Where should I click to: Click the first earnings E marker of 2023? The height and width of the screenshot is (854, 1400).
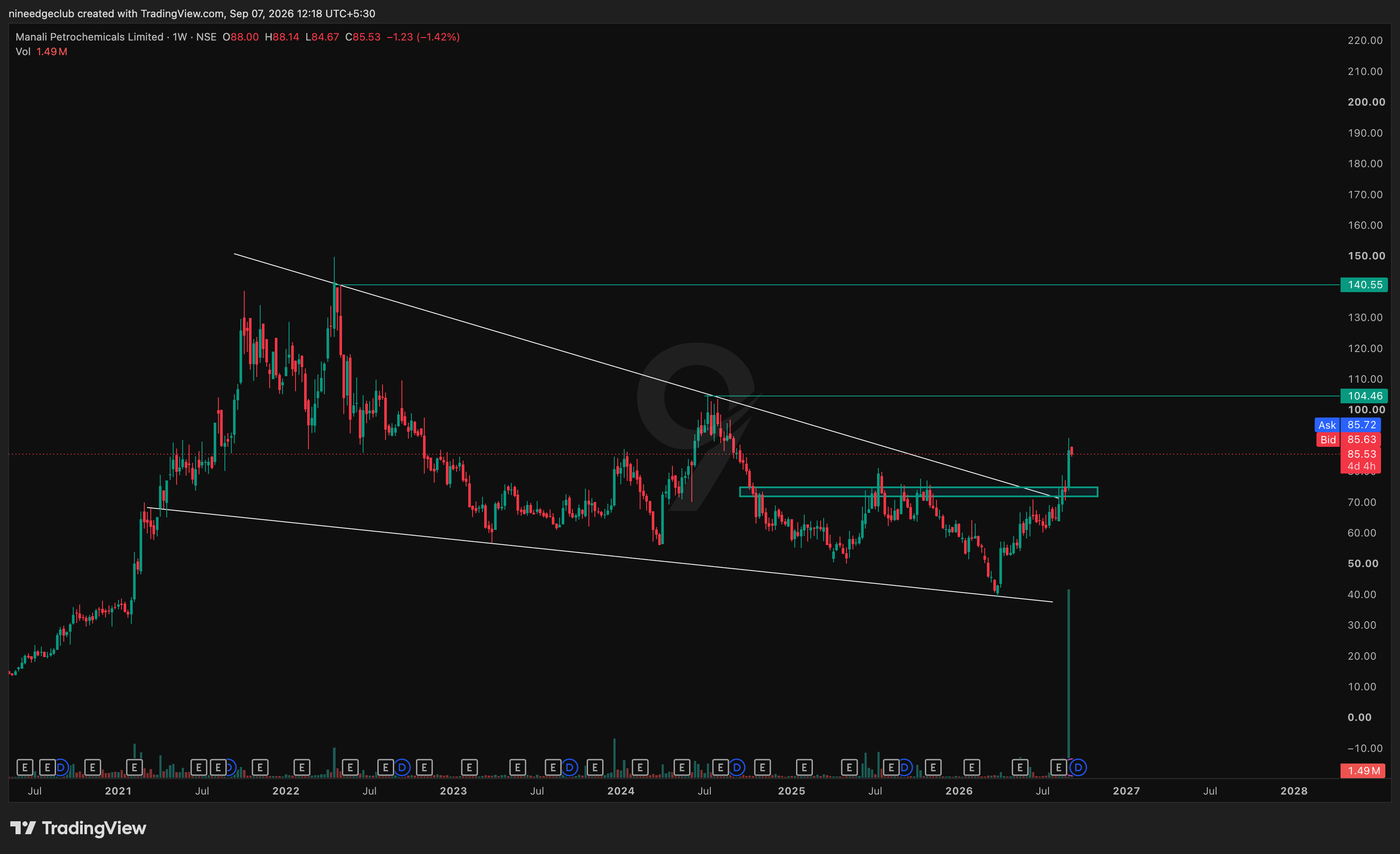pos(469,768)
